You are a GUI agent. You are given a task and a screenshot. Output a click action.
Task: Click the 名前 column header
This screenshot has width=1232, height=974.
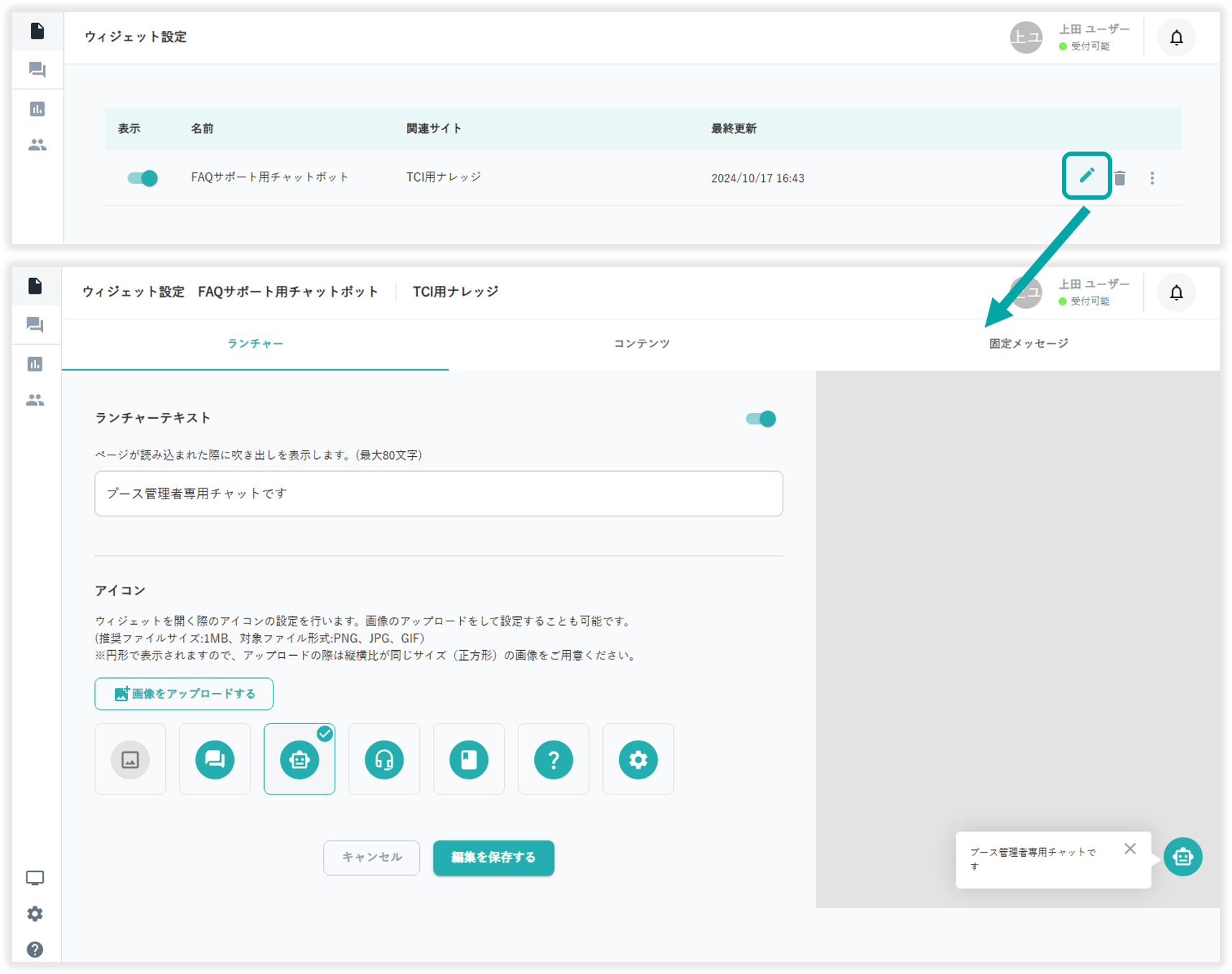tap(202, 129)
